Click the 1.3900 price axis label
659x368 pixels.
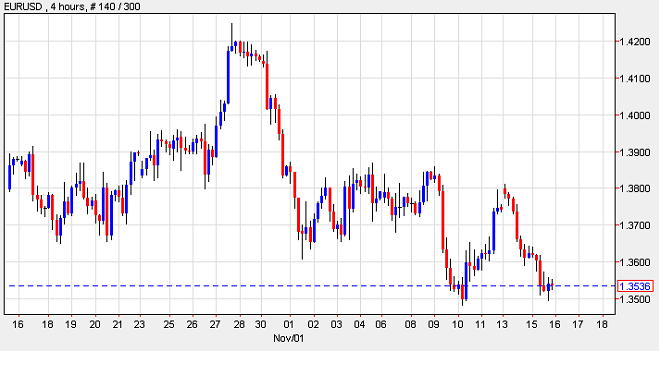click(635, 152)
